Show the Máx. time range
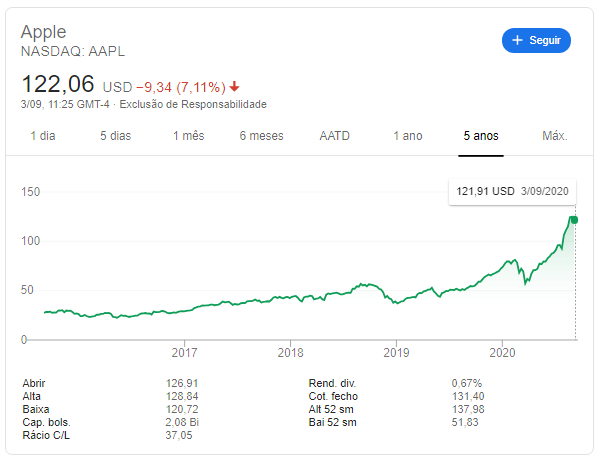601x463 pixels. (x=554, y=136)
